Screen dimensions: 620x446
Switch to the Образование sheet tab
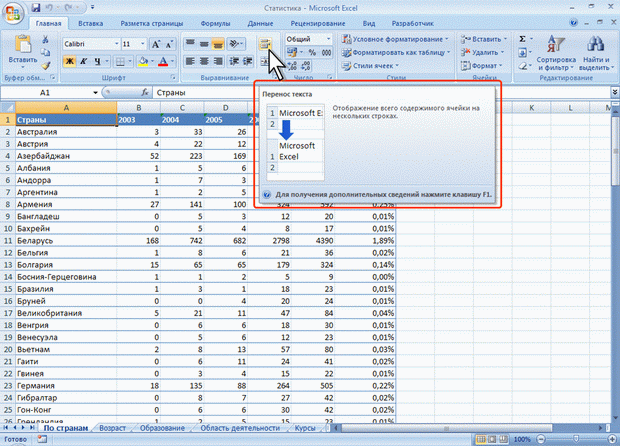tap(162, 428)
